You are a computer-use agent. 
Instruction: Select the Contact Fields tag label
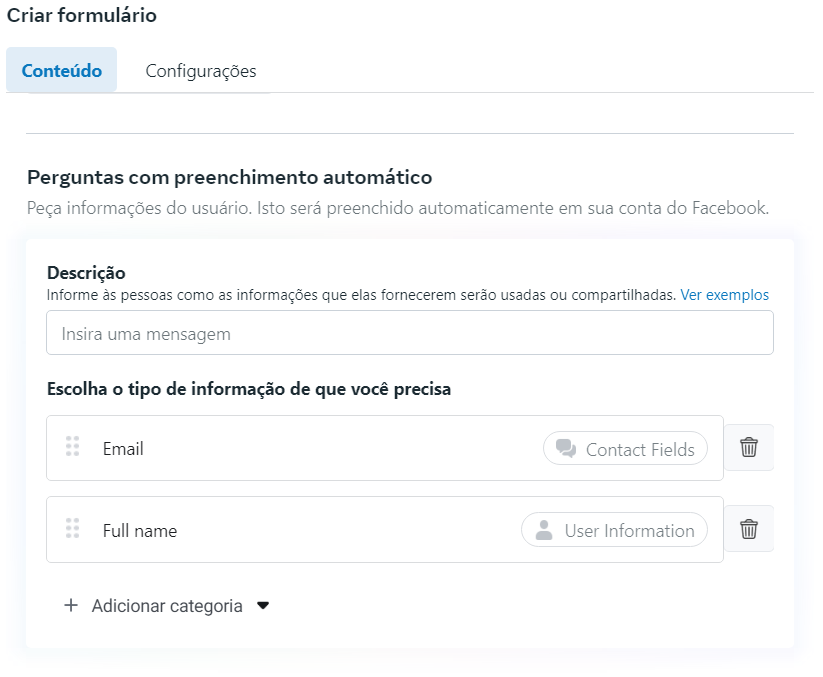click(x=639, y=449)
